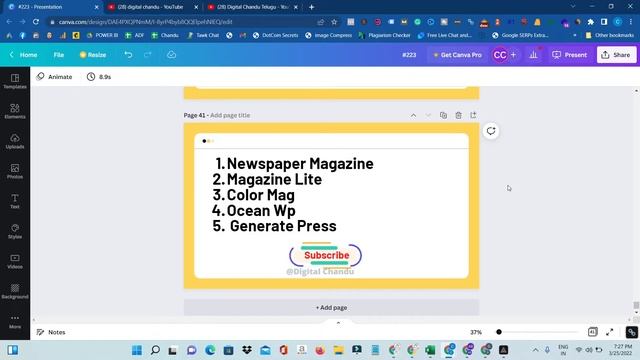Click the comment refresh icon beside page
Image resolution: width=640 pixels, height=360 pixels.
pyautogui.click(x=491, y=131)
